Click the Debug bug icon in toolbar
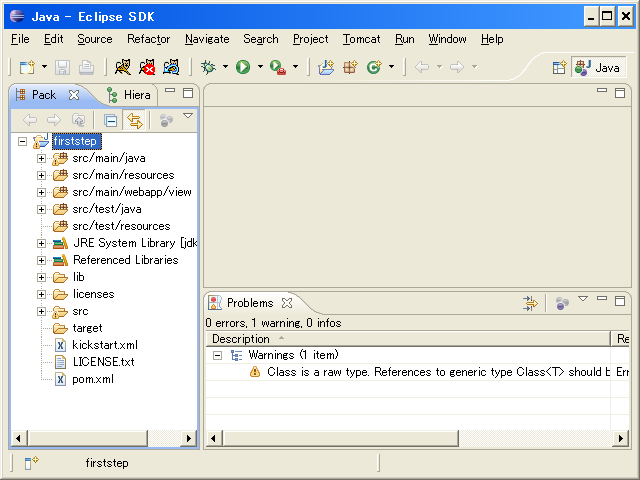The height and width of the screenshot is (480, 640). [208, 67]
